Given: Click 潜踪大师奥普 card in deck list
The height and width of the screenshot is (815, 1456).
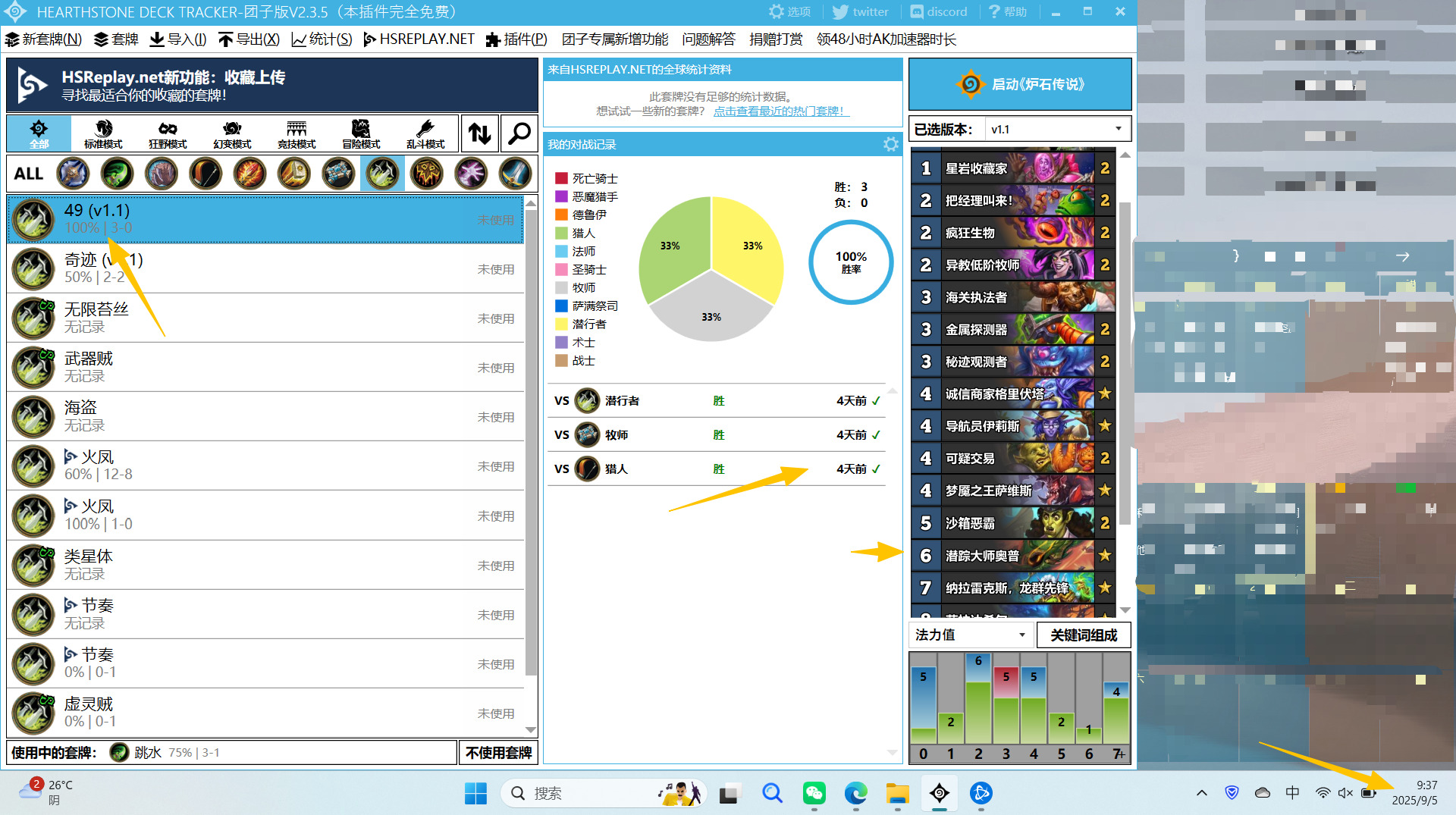Looking at the screenshot, I should [1013, 556].
